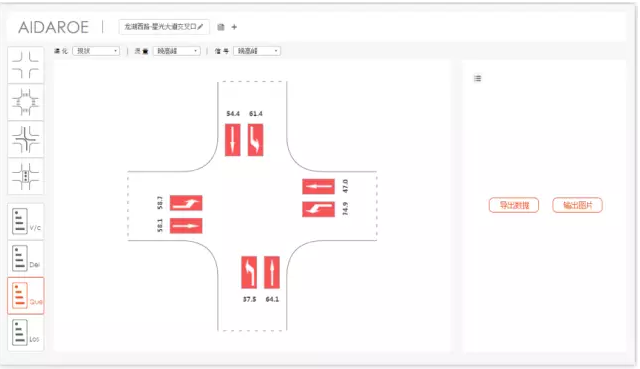Select the basic intersection geometry tool
The image size is (640, 369).
pyautogui.click(x=25, y=65)
